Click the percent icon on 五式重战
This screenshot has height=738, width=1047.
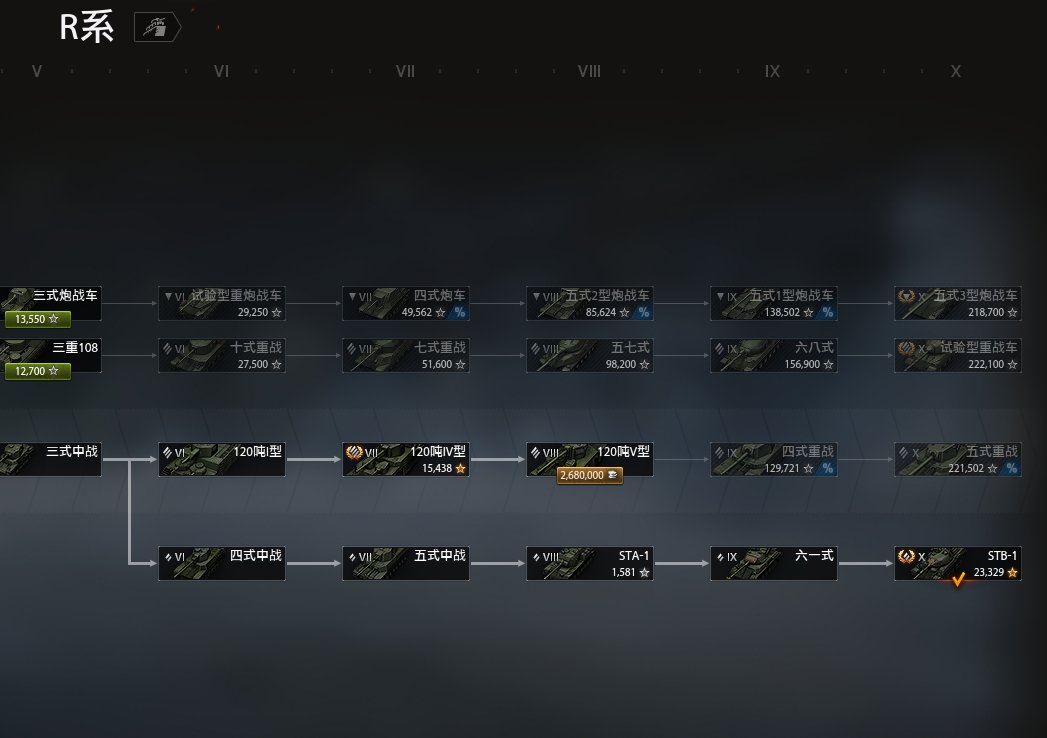click(x=1012, y=468)
